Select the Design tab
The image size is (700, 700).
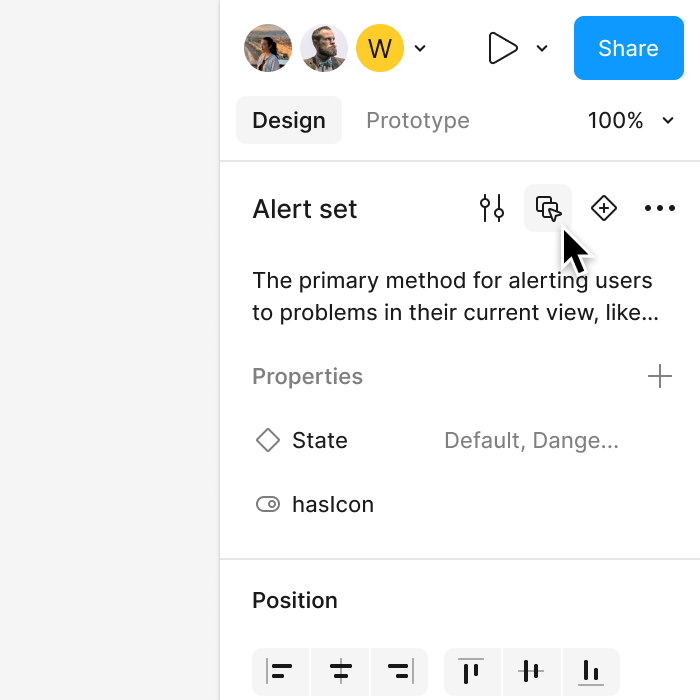tap(289, 120)
